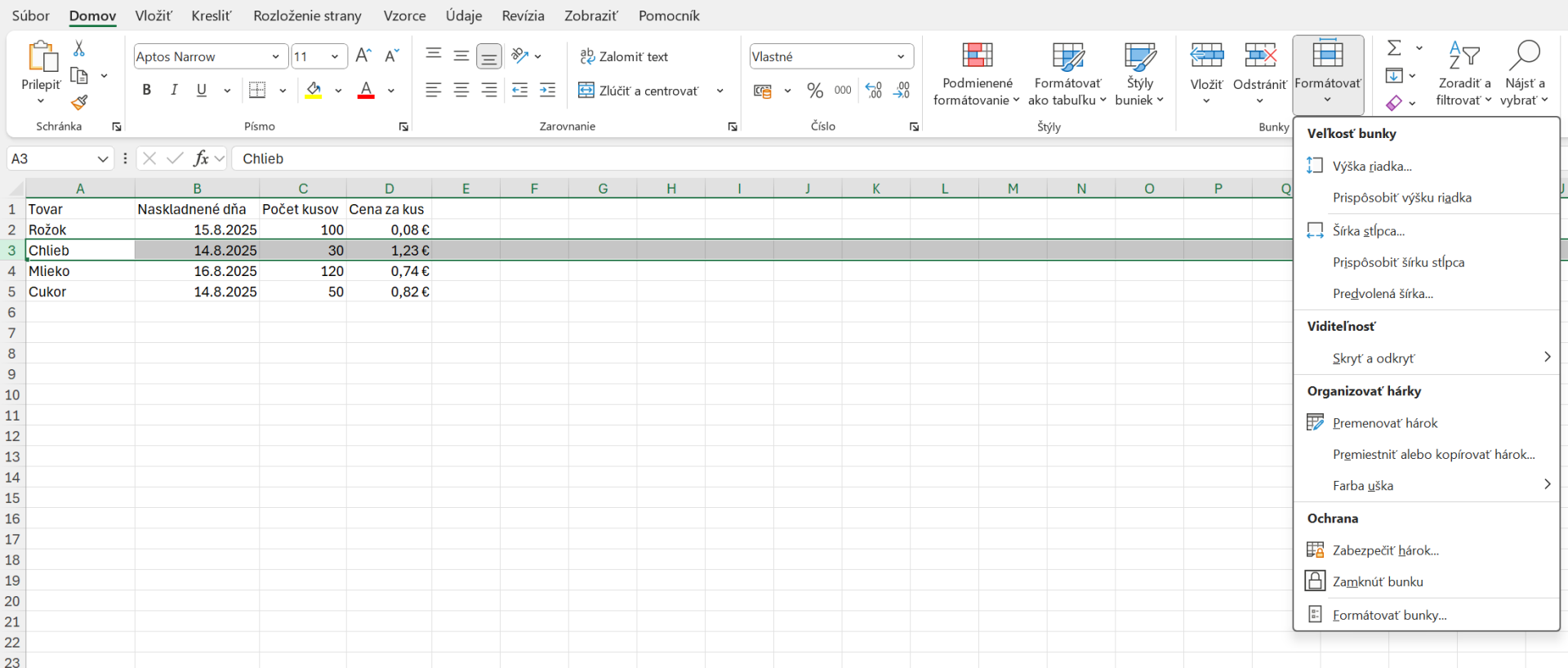Click Zamknúť bunku option
This screenshot has width=1568, height=668.
point(1427,581)
